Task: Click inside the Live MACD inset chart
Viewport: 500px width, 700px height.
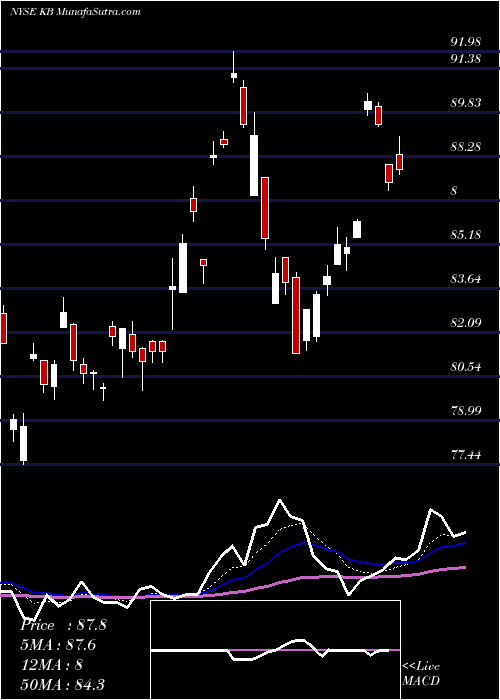Action: point(275,650)
